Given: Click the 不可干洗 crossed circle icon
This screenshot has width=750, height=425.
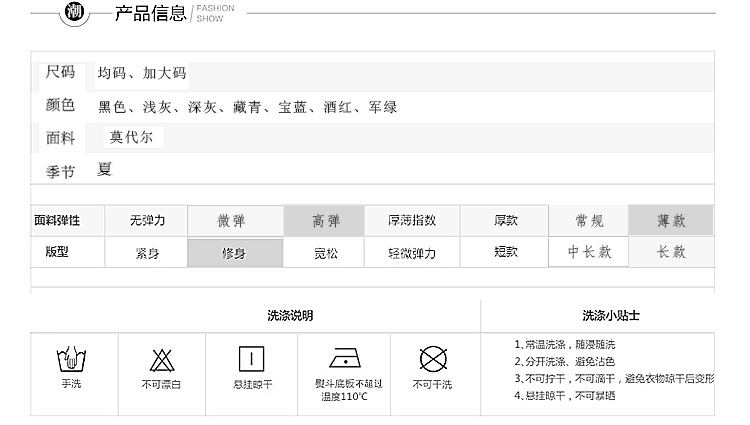Looking at the screenshot, I should click(433, 359).
